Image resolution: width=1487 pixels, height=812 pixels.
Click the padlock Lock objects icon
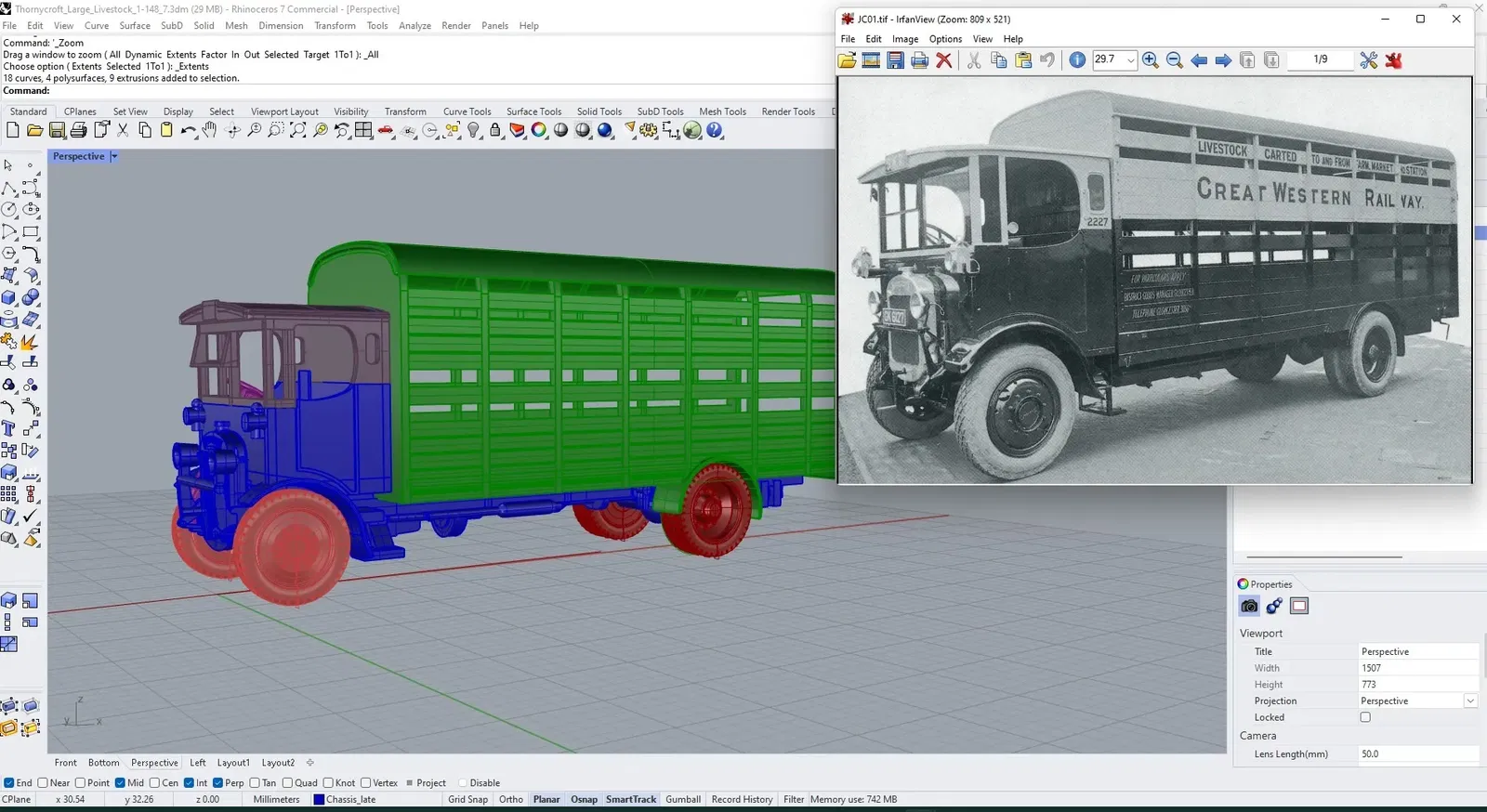[495, 131]
